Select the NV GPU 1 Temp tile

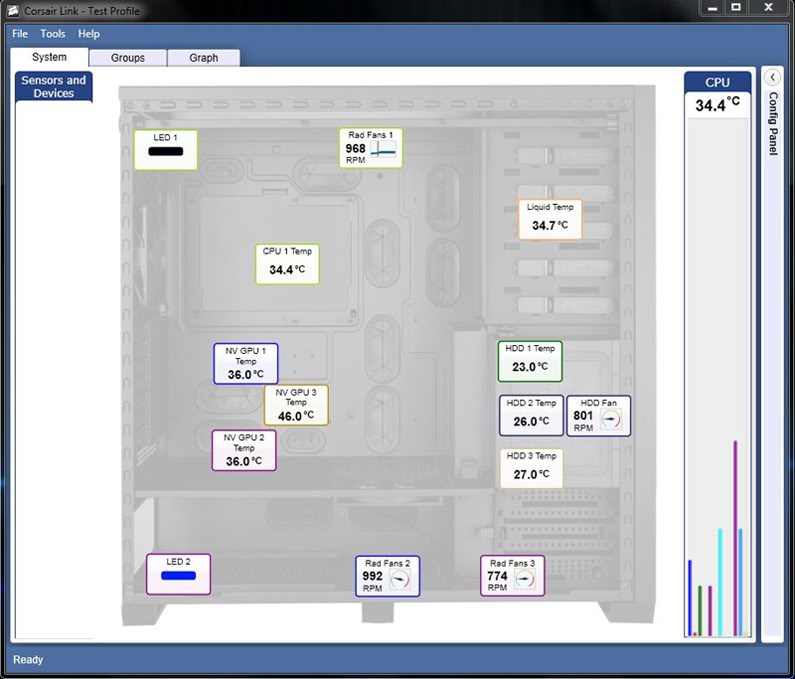(246, 364)
